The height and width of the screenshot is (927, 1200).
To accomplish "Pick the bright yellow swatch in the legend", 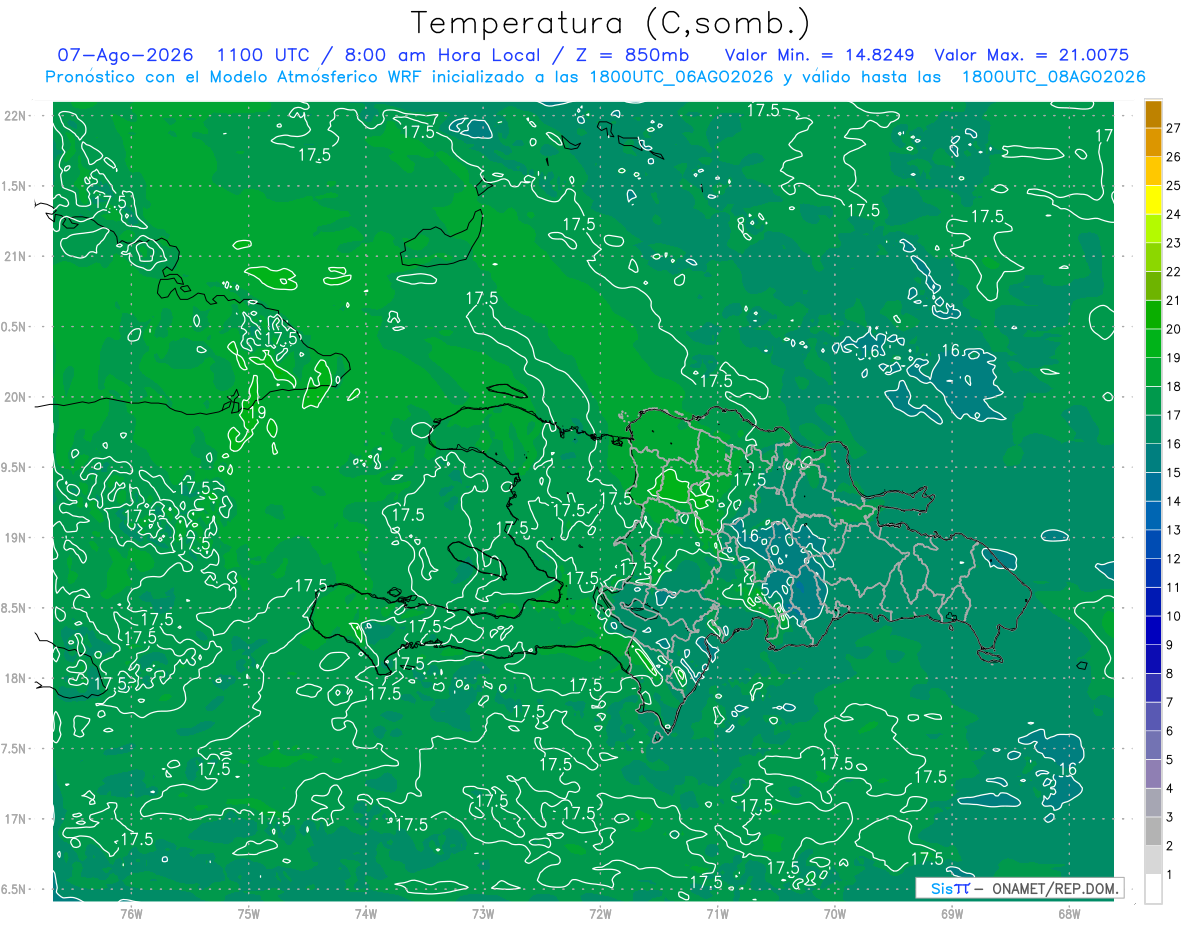I will pyautogui.click(x=1153, y=200).
